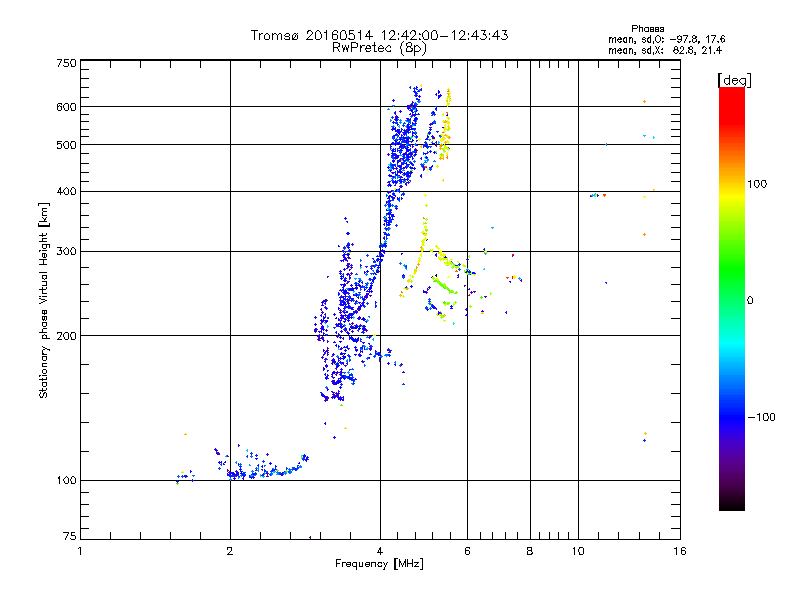Click the "1" frequency axis tick label
800x600 pixels.
point(80,551)
